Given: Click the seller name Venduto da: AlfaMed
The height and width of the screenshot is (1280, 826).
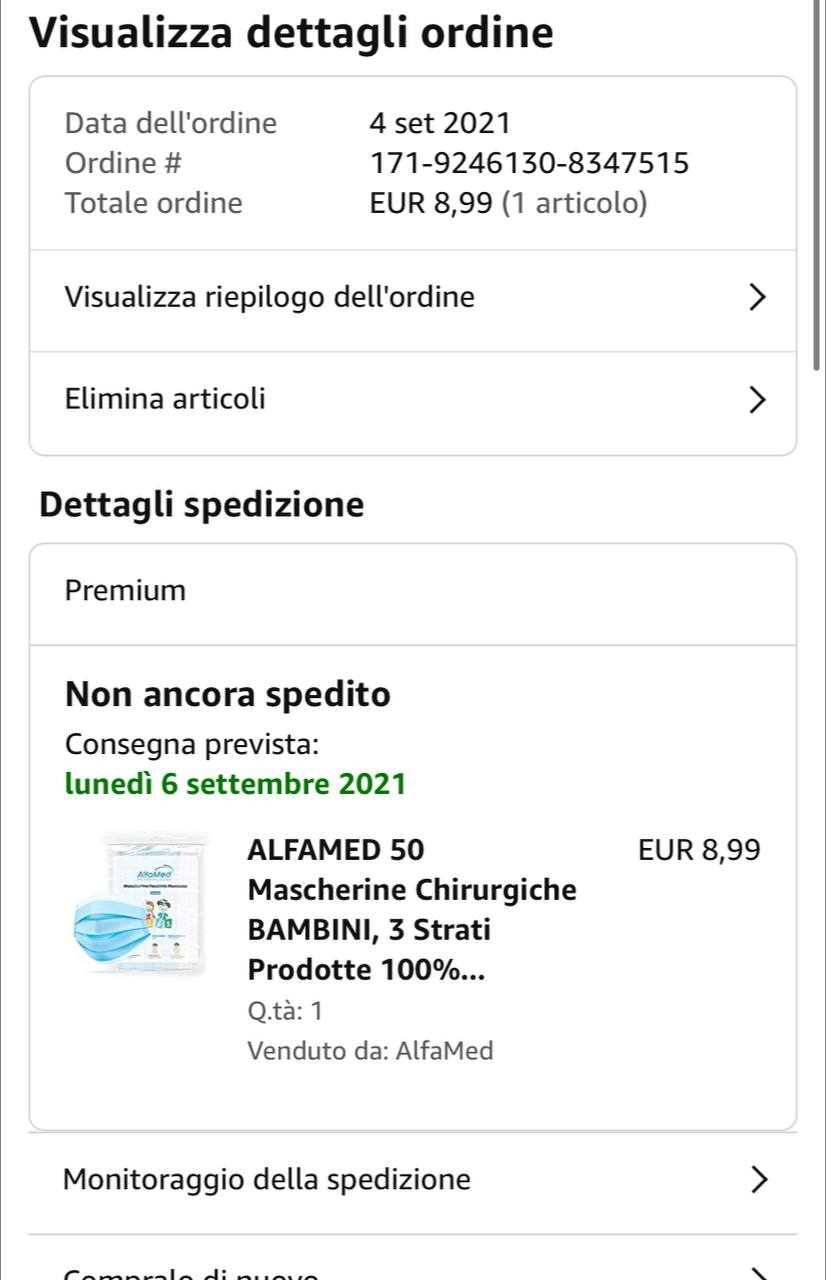Looking at the screenshot, I should coord(370,1051).
